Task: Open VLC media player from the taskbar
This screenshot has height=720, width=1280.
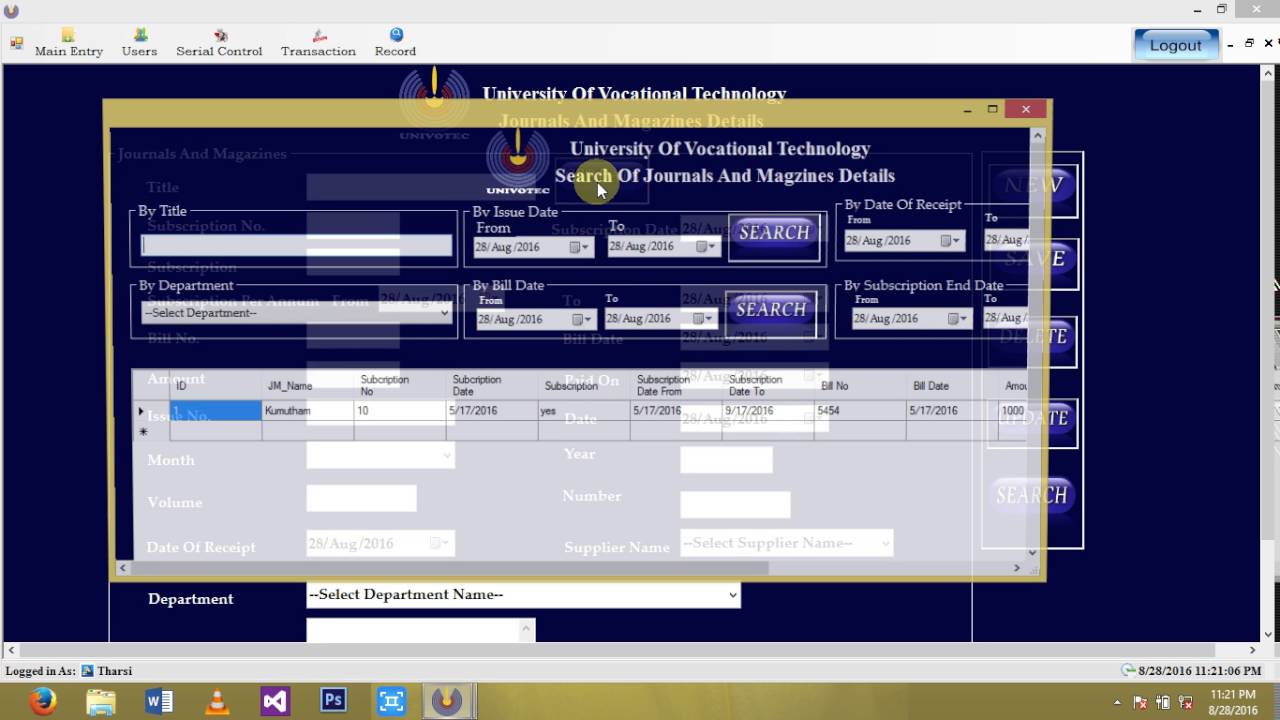Action: (x=217, y=702)
